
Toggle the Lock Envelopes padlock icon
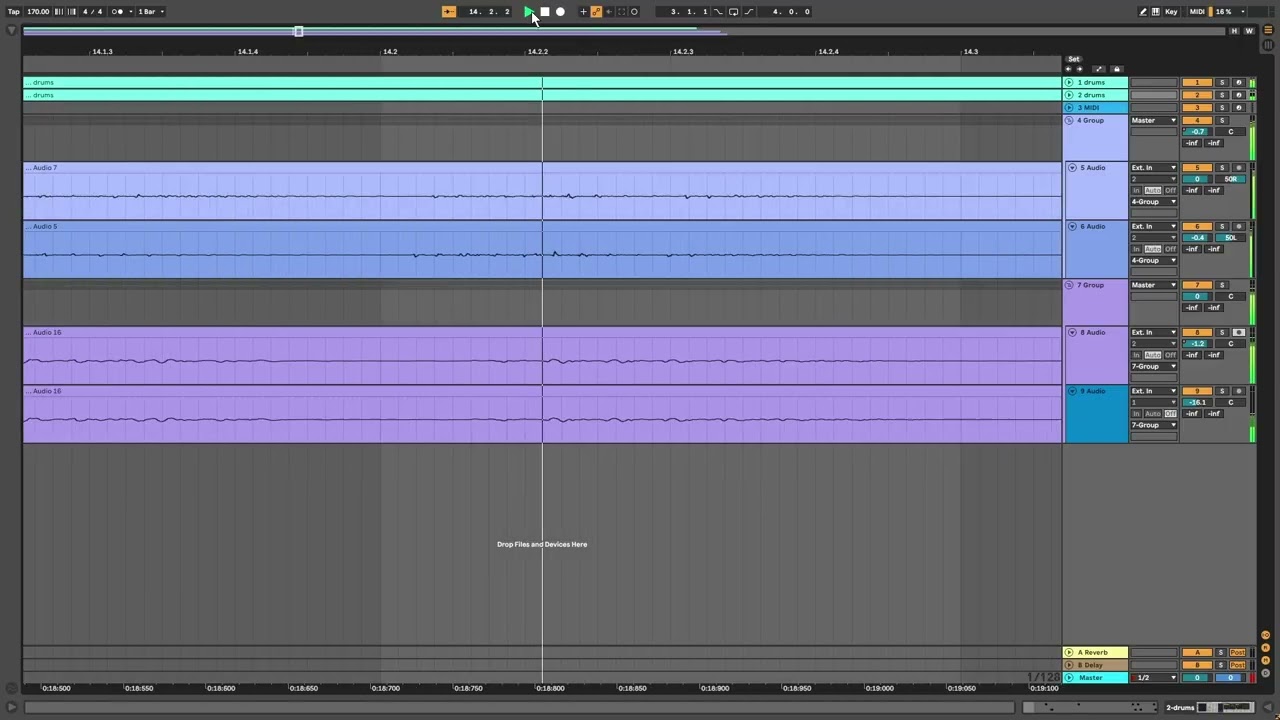tap(1117, 69)
